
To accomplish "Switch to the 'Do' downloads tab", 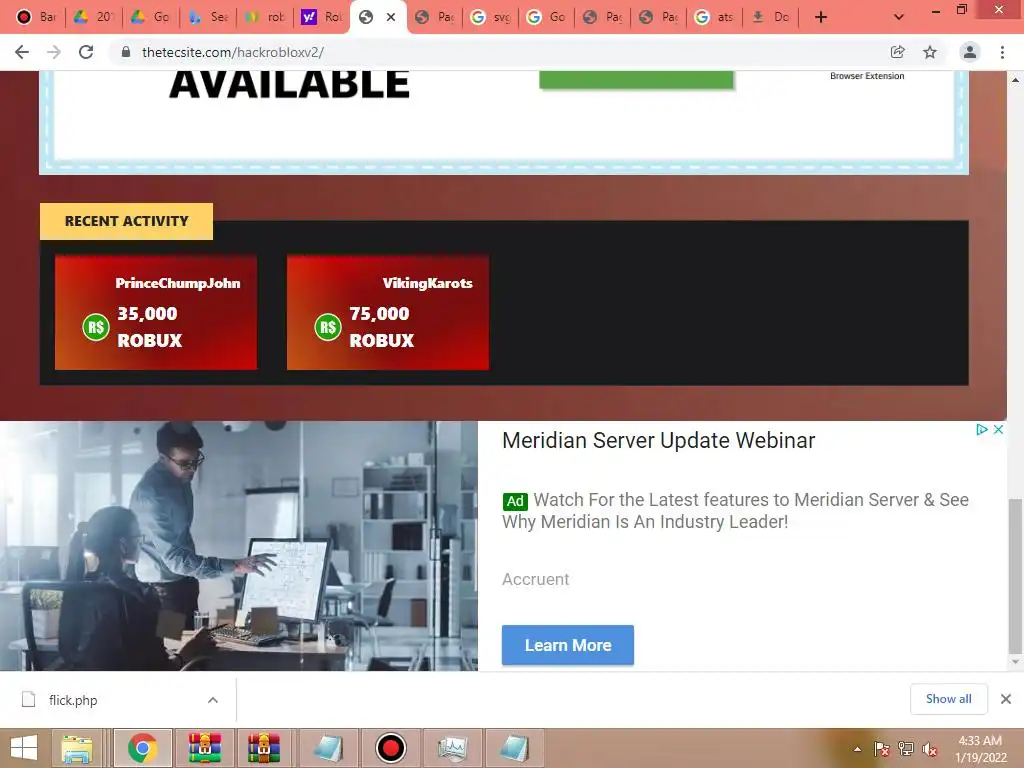I will [771, 17].
